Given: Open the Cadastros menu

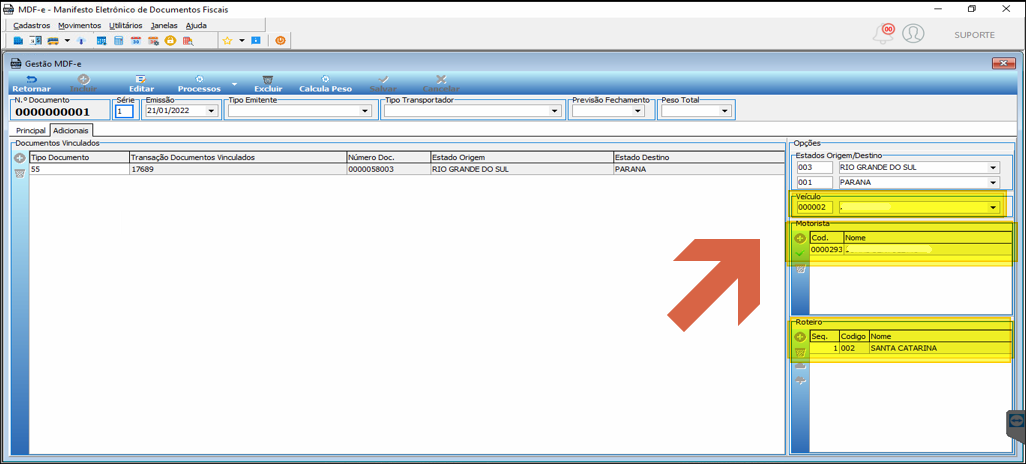Looking at the screenshot, I should click(x=31, y=26).
